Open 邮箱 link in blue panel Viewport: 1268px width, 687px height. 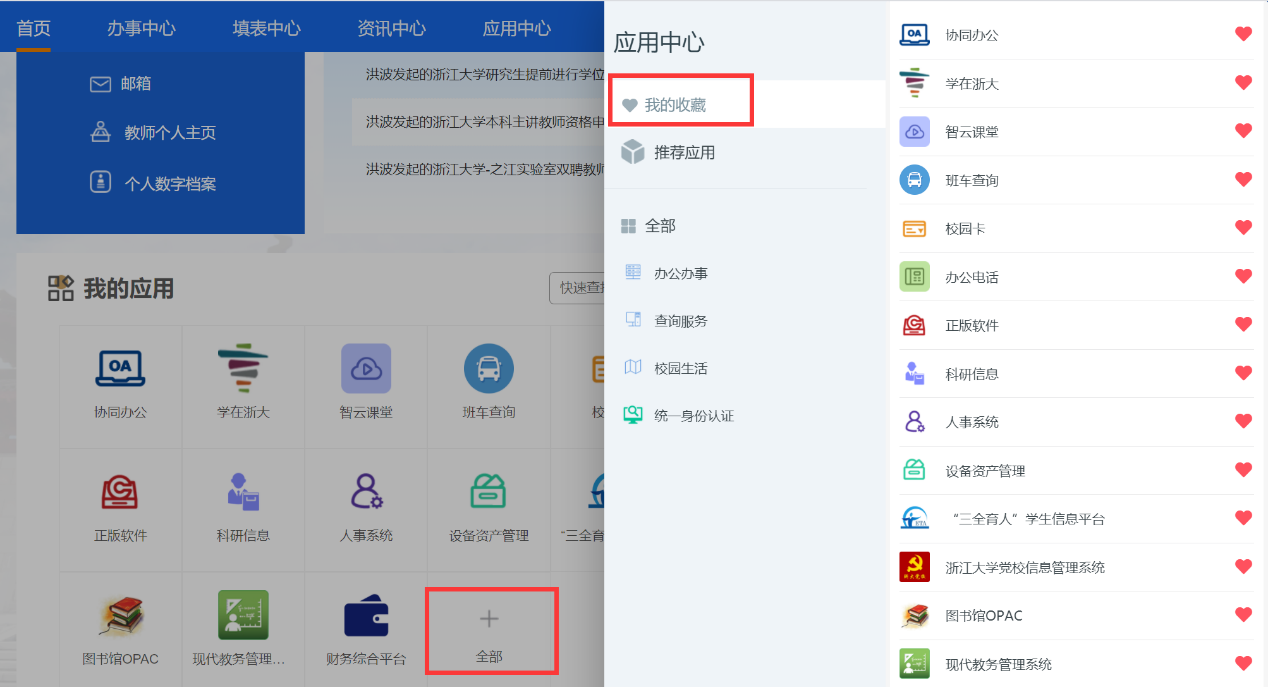(x=120, y=84)
